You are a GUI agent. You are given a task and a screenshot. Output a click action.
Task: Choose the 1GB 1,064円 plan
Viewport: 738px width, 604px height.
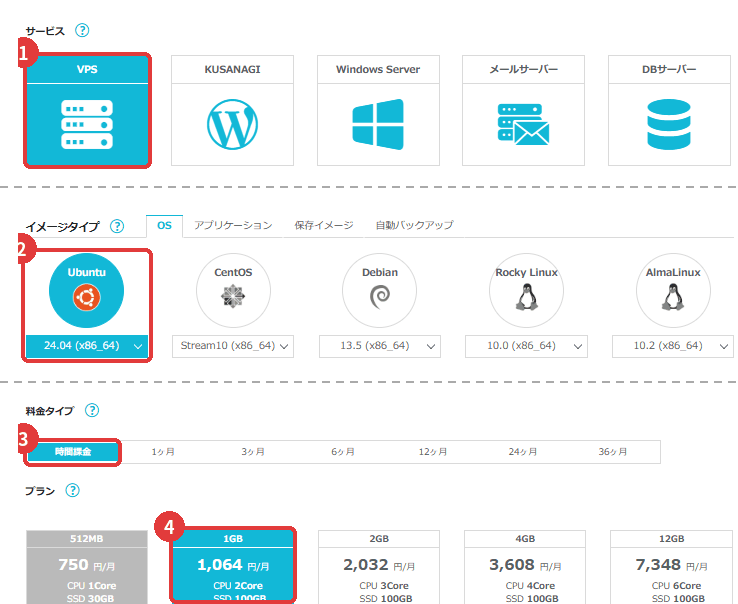coord(233,566)
